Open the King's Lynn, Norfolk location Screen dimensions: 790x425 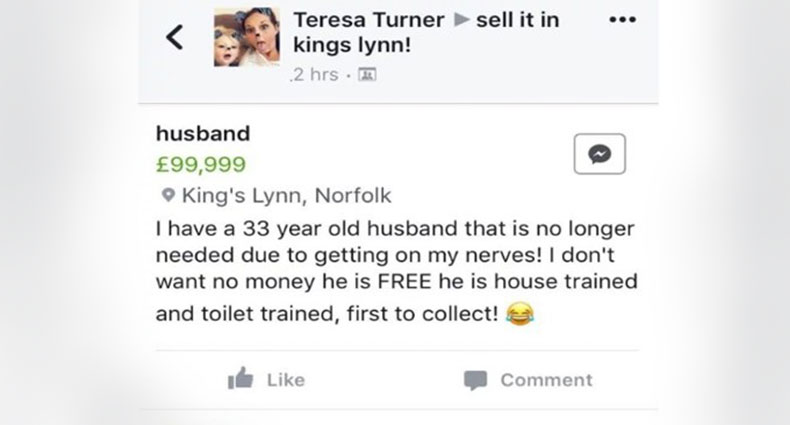(286, 196)
